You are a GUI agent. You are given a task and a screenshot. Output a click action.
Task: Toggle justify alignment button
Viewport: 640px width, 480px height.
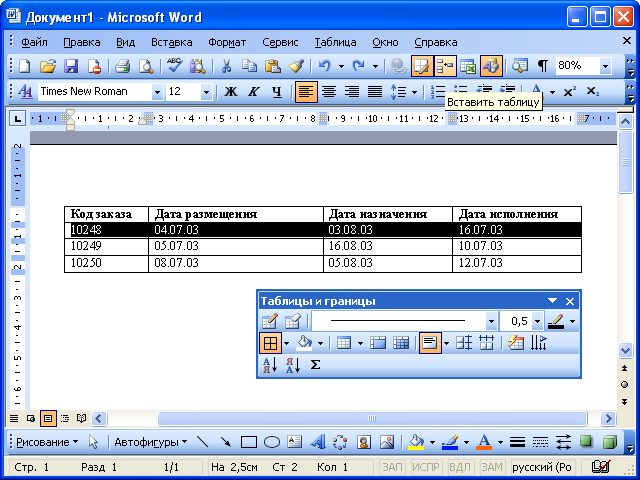click(x=375, y=91)
